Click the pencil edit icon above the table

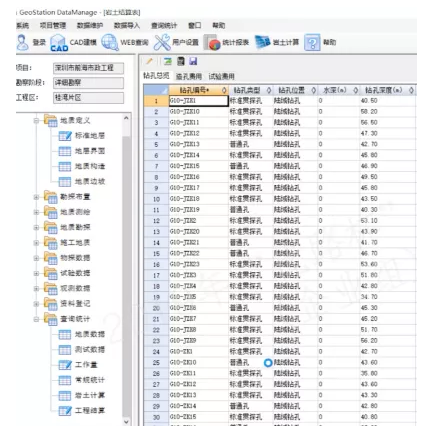[x=149, y=61]
